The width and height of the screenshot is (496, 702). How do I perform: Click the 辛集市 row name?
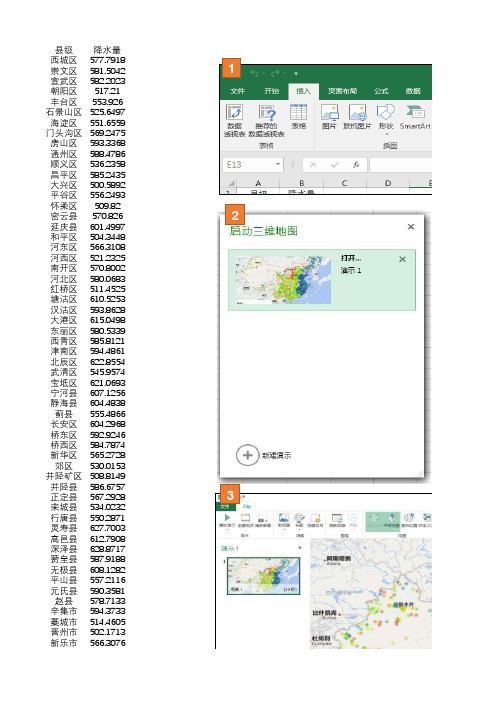(x=64, y=611)
